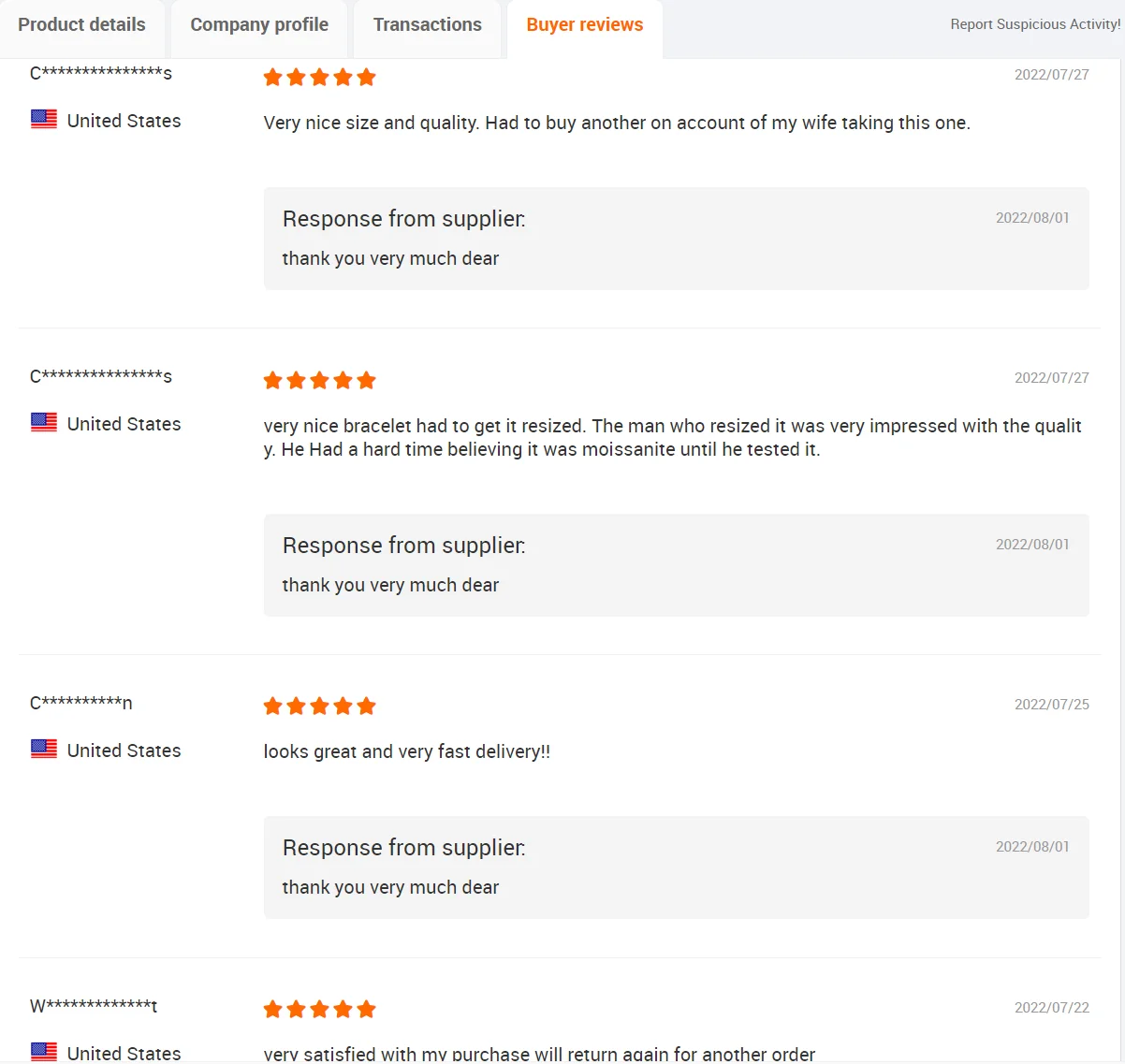The image size is (1125, 1064).
Task: Click the reviewer name W*************t
Action: [94, 1006]
